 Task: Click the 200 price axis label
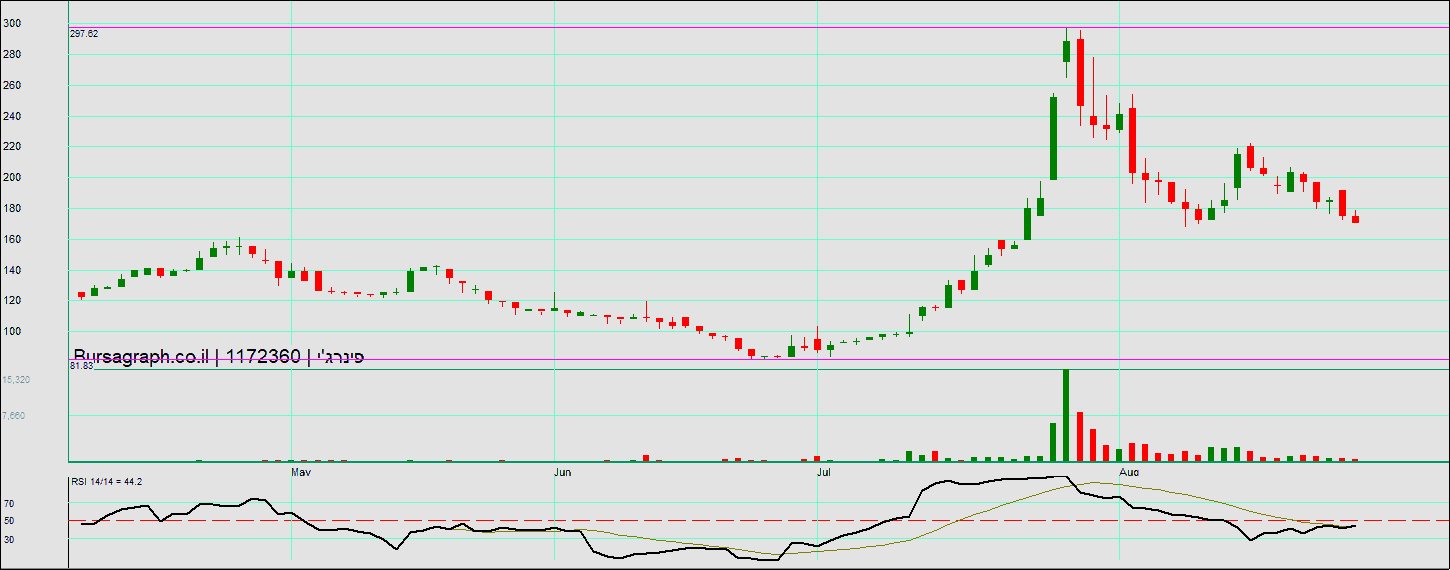pyautogui.click(x=11, y=178)
